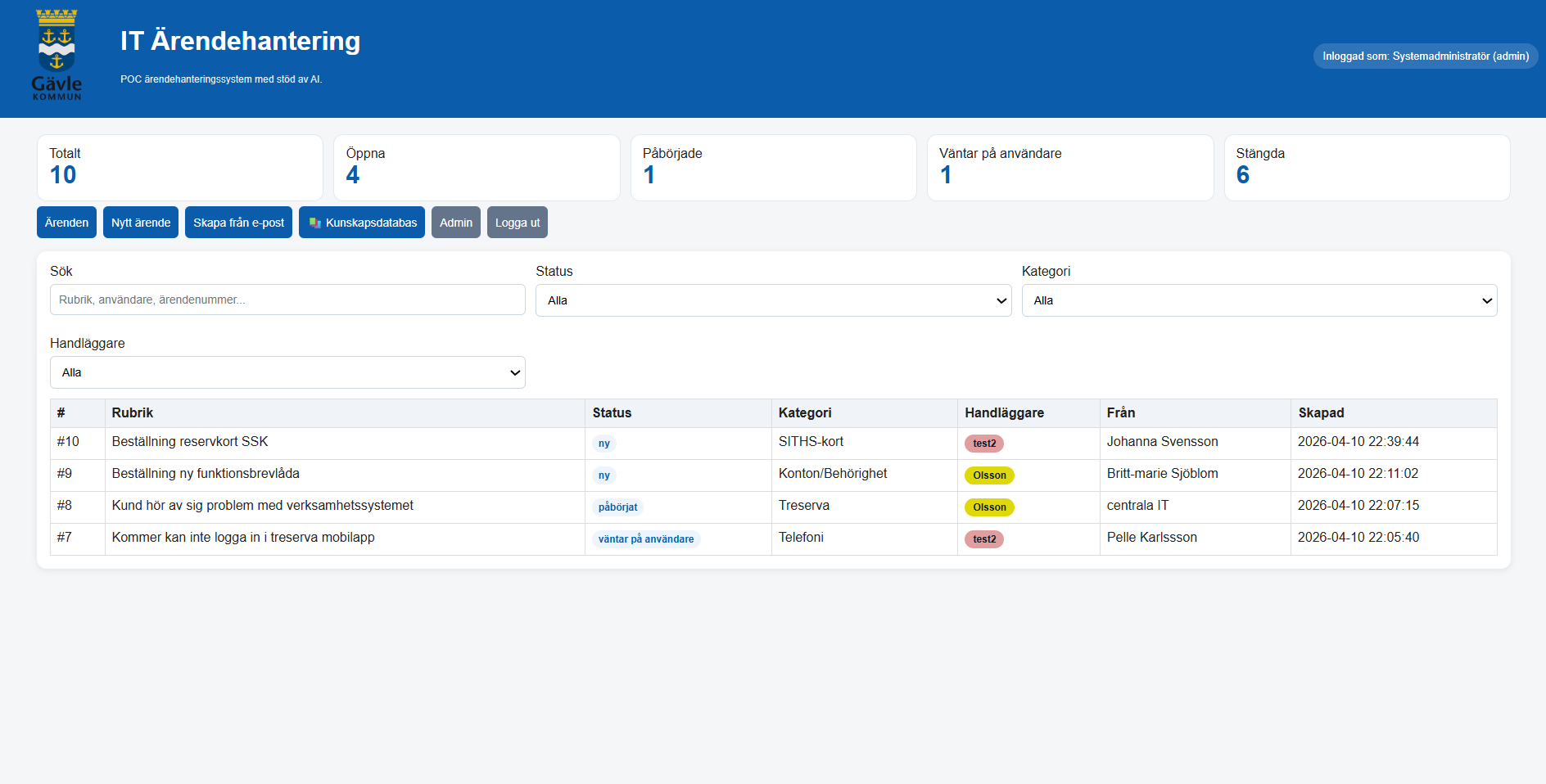
Task: Click the Stängda statistics card
Action: click(1366, 168)
